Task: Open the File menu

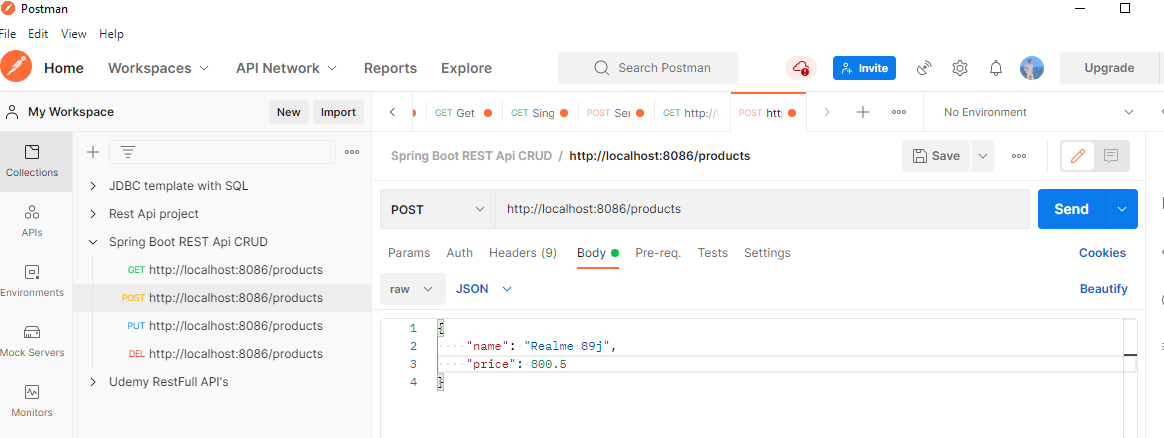Action: pyautogui.click(x=7, y=34)
